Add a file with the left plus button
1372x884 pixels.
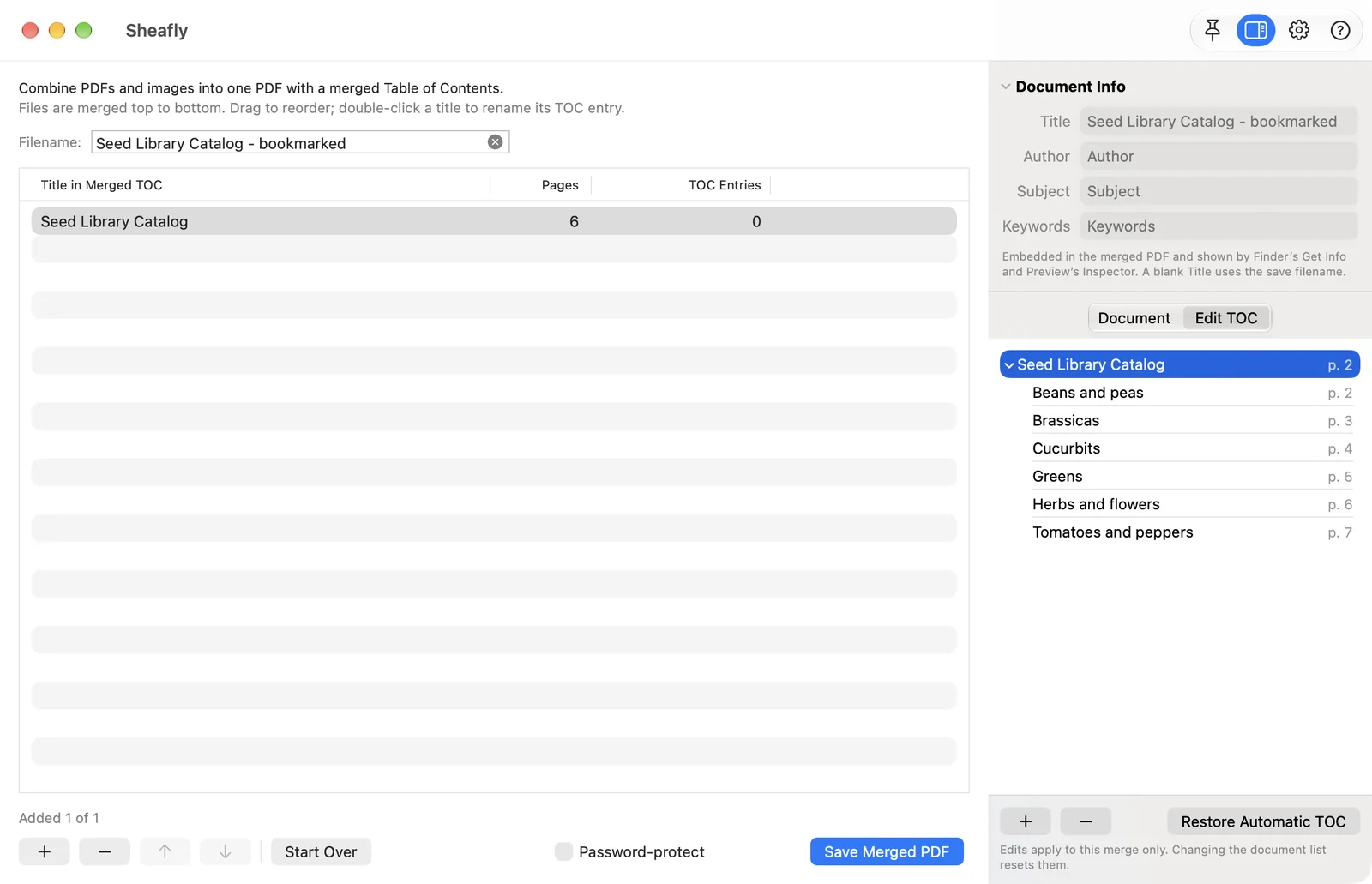45,851
